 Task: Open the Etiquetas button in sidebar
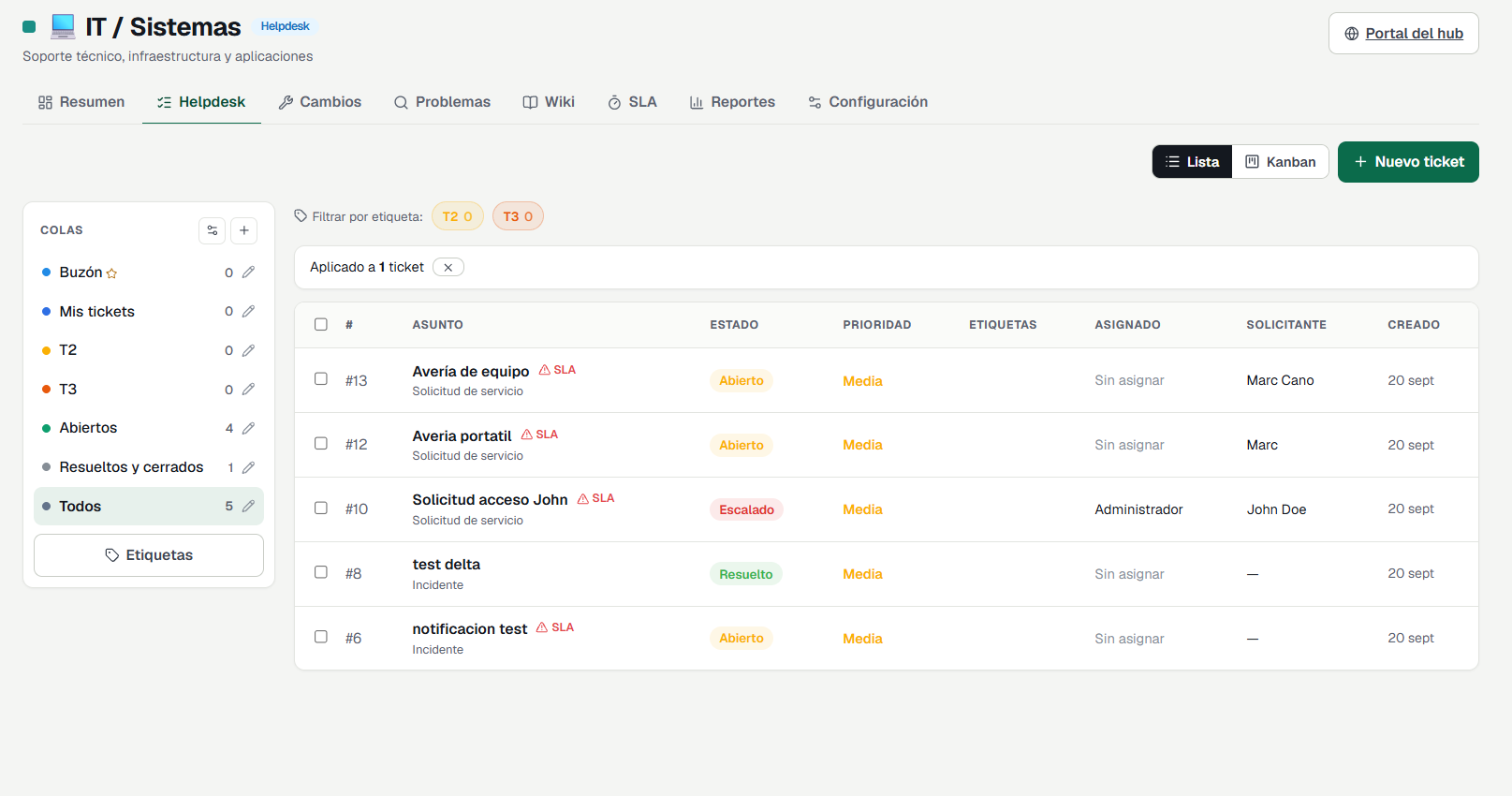[149, 555]
